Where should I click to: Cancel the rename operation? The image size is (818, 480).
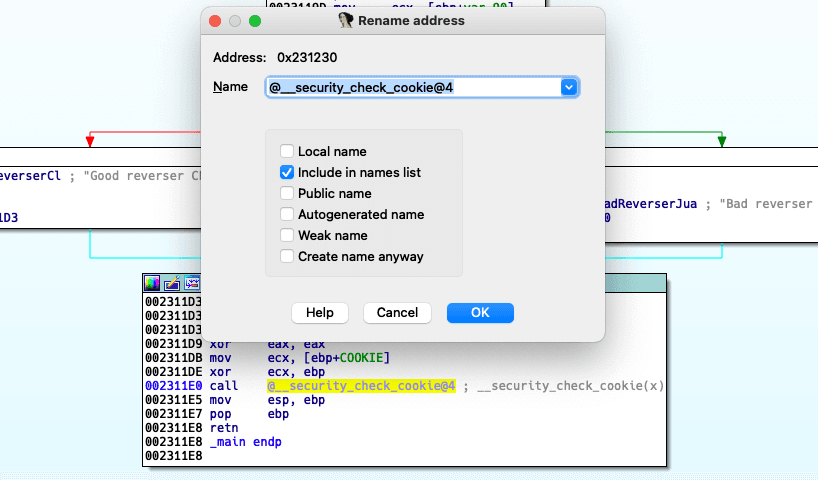pos(398,313)
